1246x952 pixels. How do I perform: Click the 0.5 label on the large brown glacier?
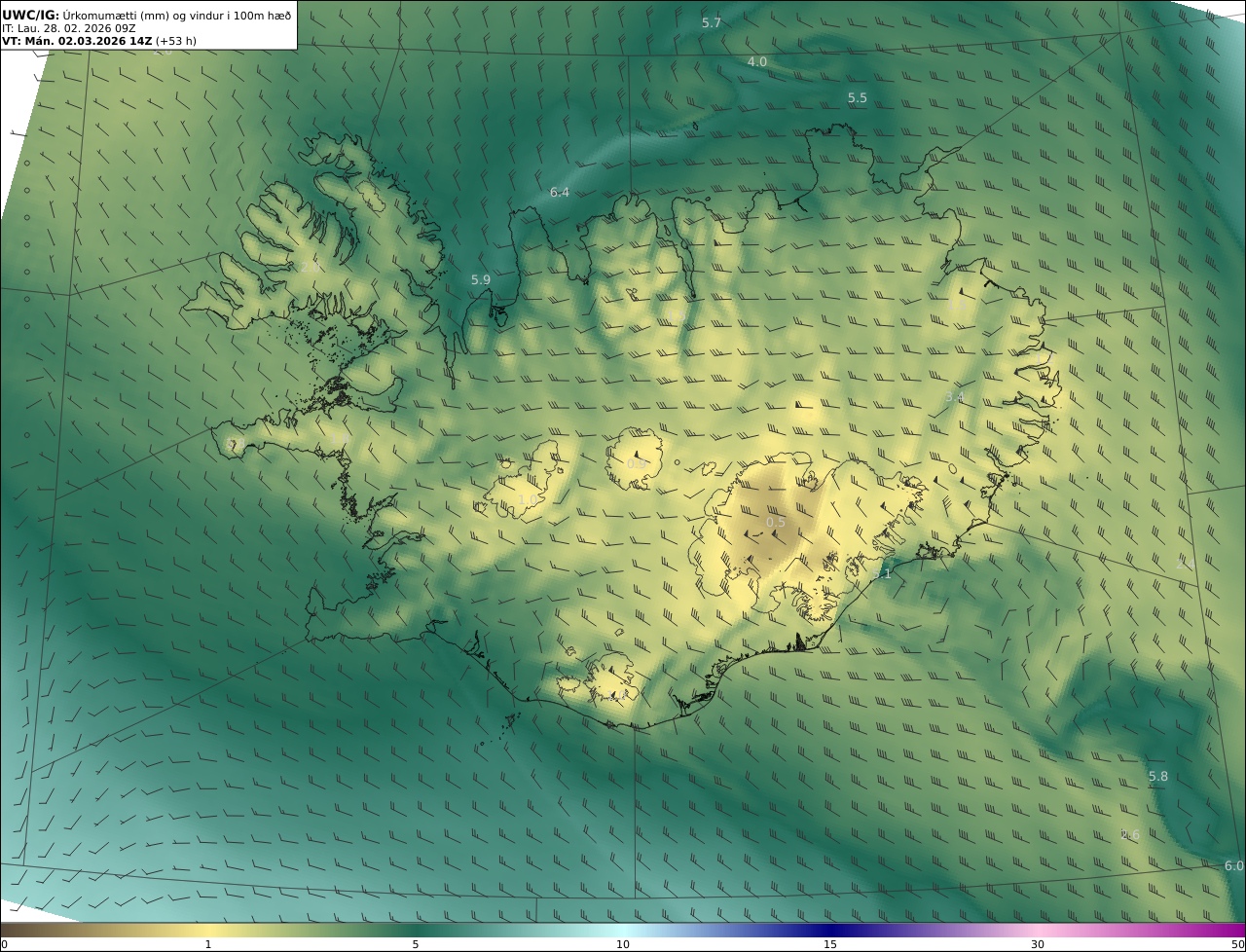coord(776,523)
